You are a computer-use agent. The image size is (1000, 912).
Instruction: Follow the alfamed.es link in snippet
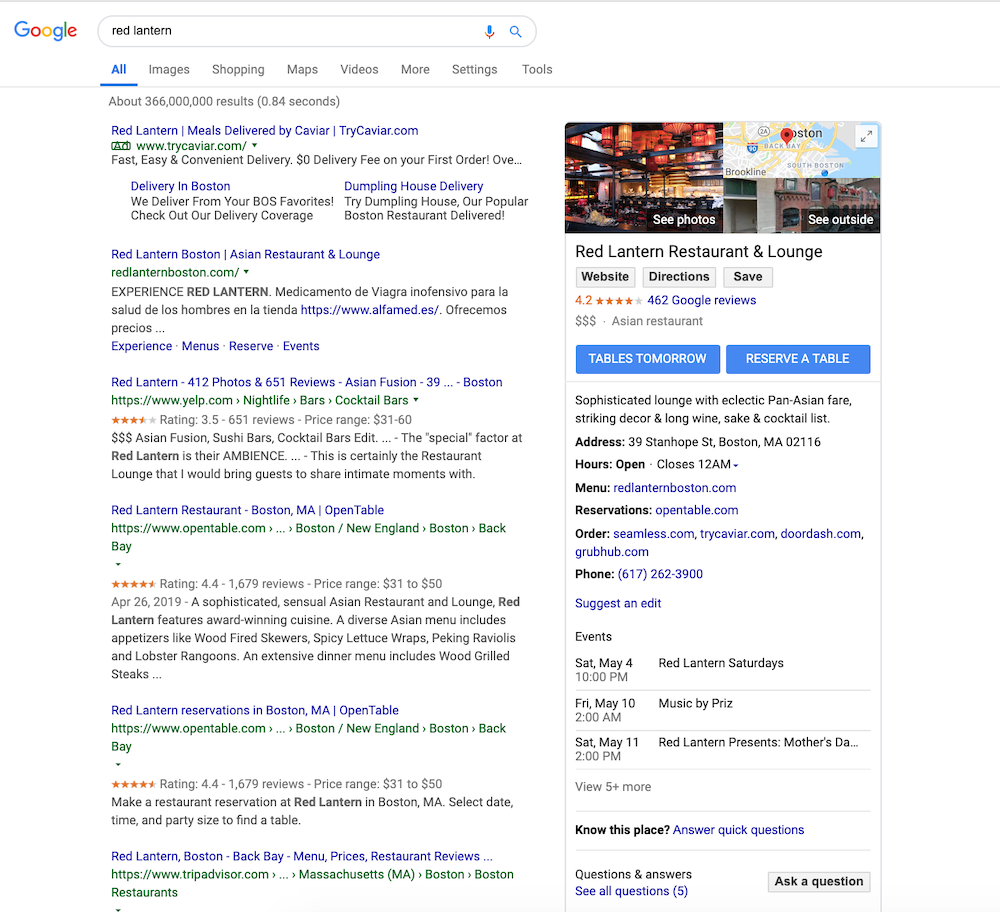point(370,310)
